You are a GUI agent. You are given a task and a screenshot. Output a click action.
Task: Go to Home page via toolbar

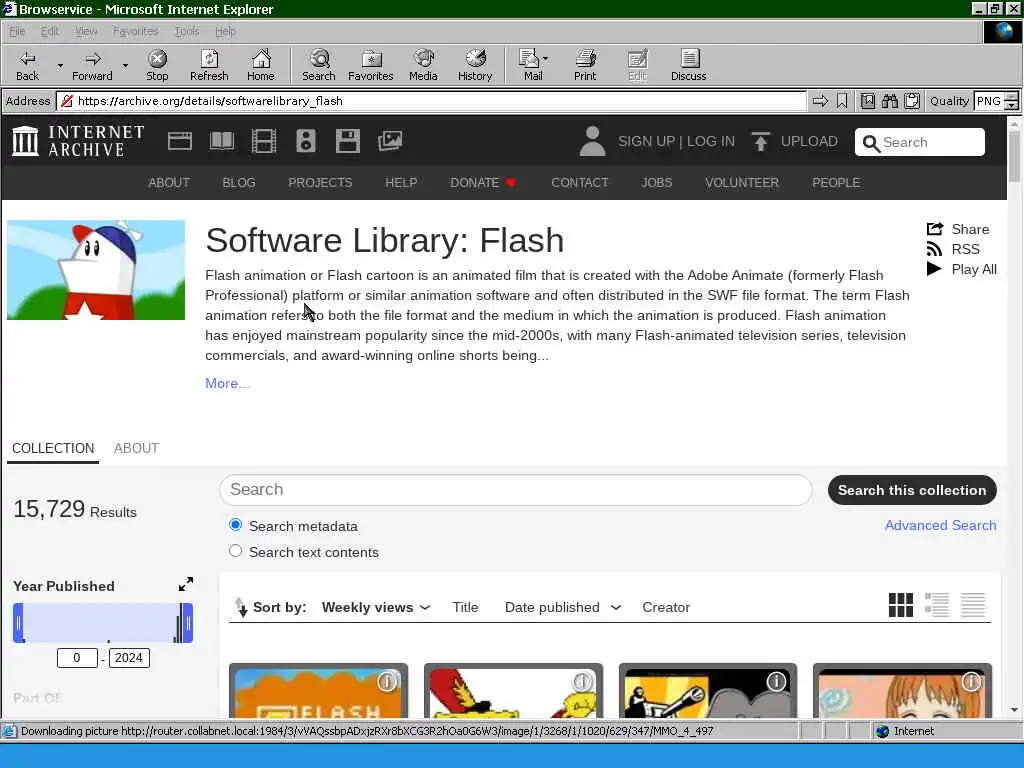[261, 65]
